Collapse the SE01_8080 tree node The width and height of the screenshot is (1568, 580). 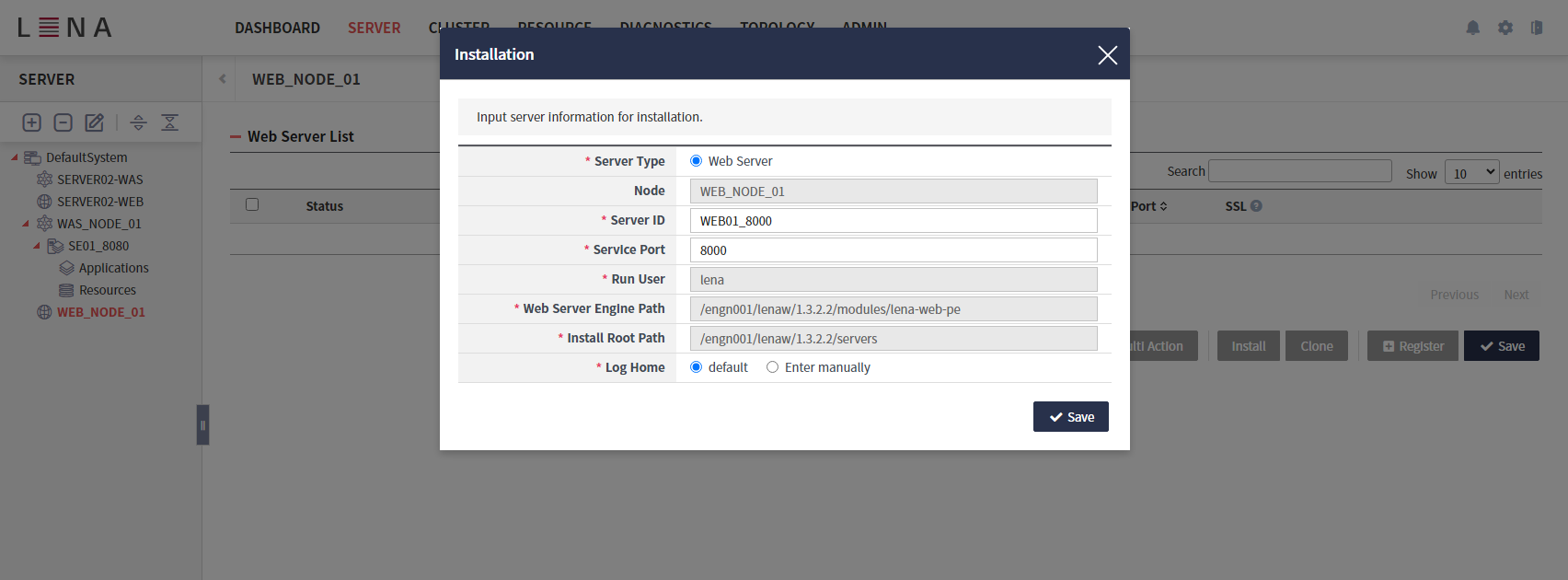coord(37,246)
